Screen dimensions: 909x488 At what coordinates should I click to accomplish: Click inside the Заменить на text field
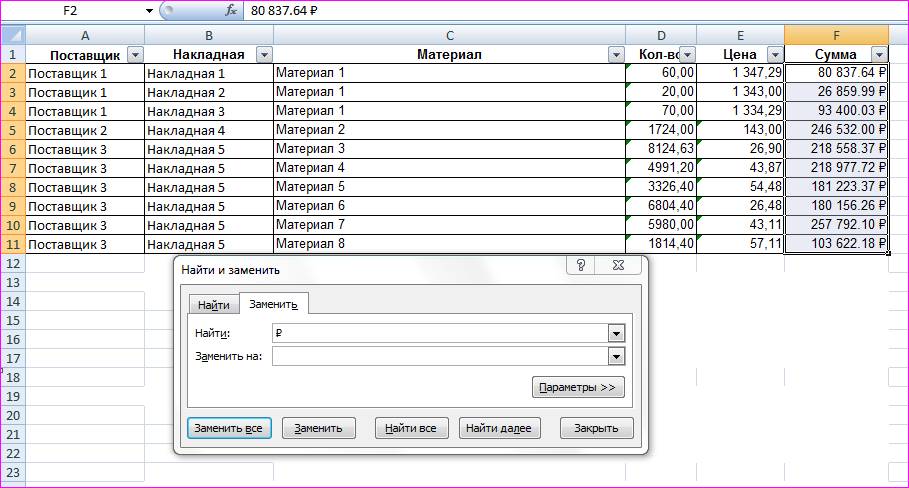[x=440, y=356]
